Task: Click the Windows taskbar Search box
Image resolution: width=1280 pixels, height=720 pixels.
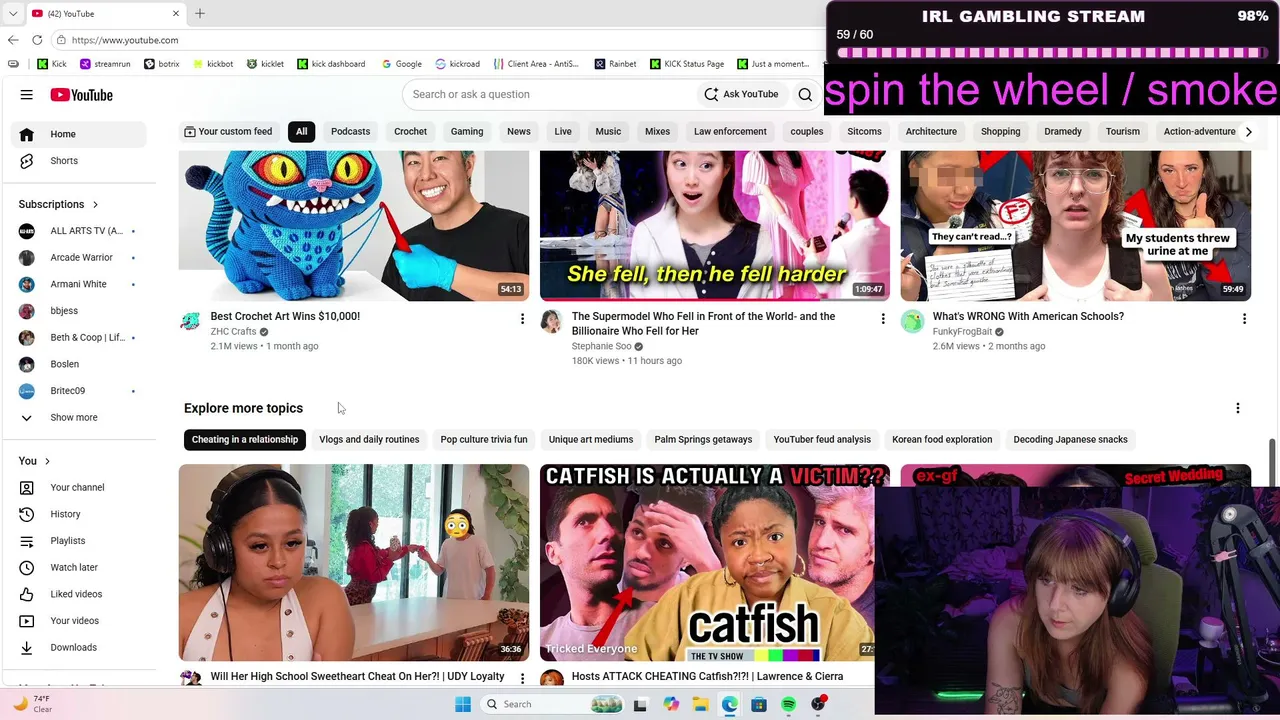Action: [x=551, y=704]
